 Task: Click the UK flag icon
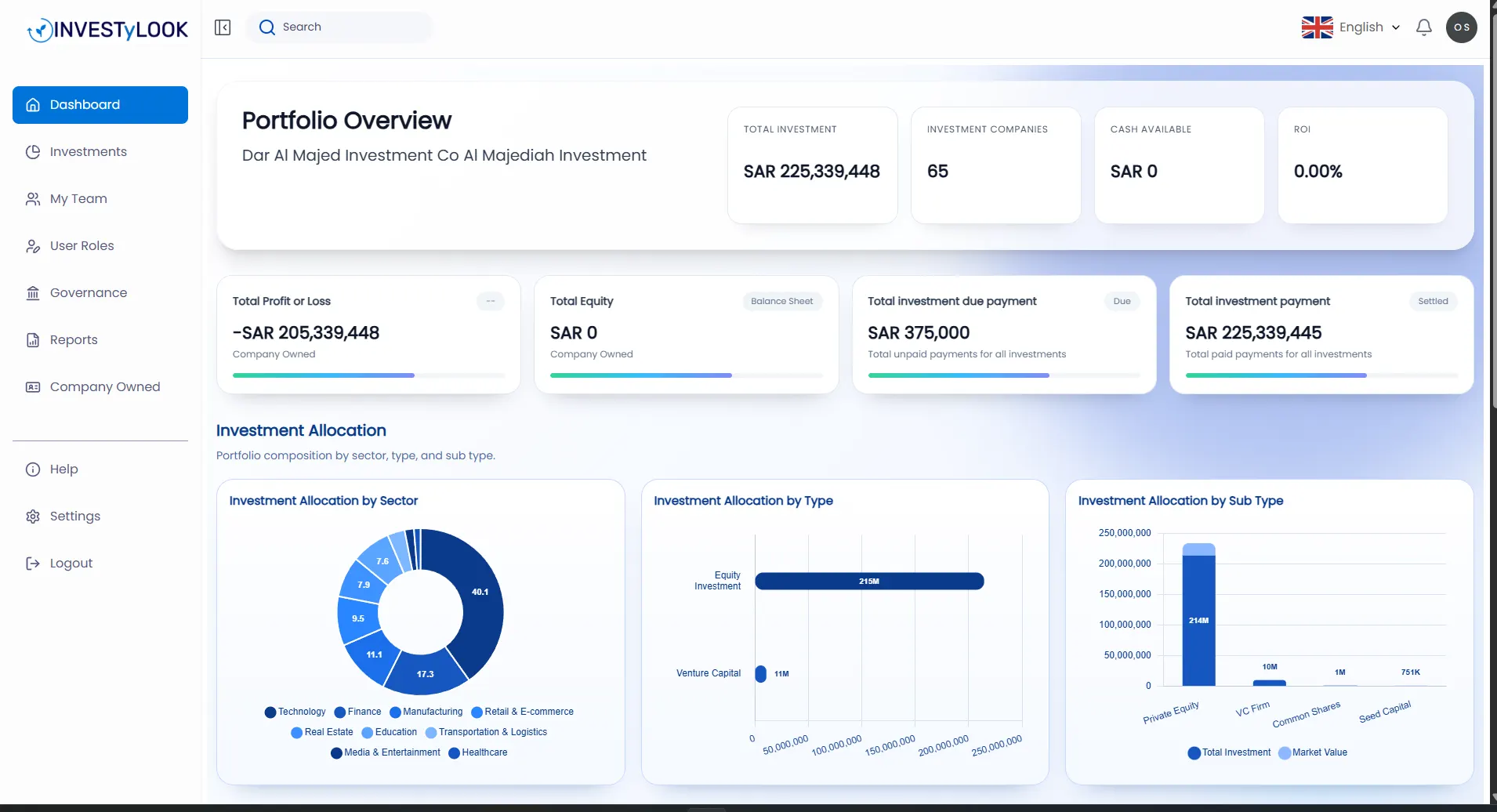pos(1317,27)
